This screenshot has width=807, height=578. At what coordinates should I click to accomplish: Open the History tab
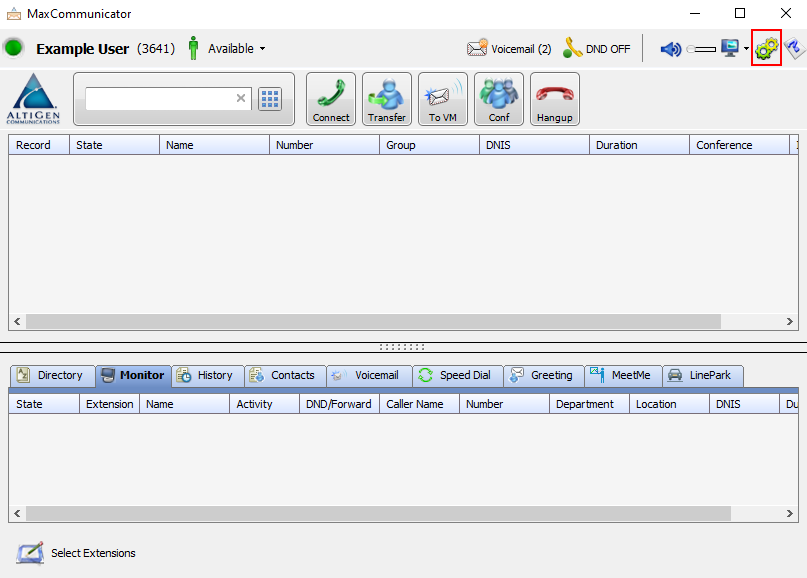click(205, 376)
